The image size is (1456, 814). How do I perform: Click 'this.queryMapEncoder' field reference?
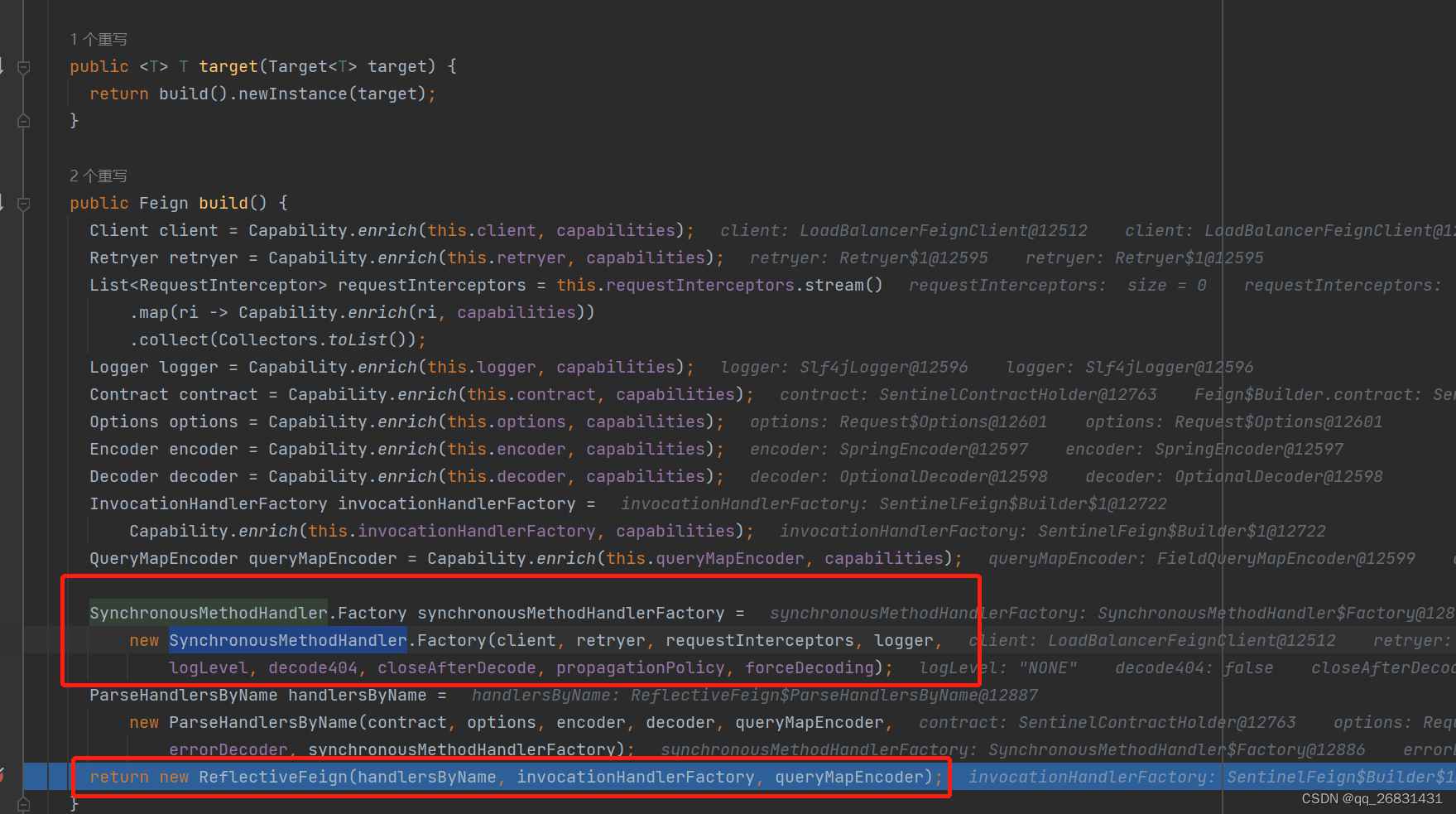tap(705, 558)
